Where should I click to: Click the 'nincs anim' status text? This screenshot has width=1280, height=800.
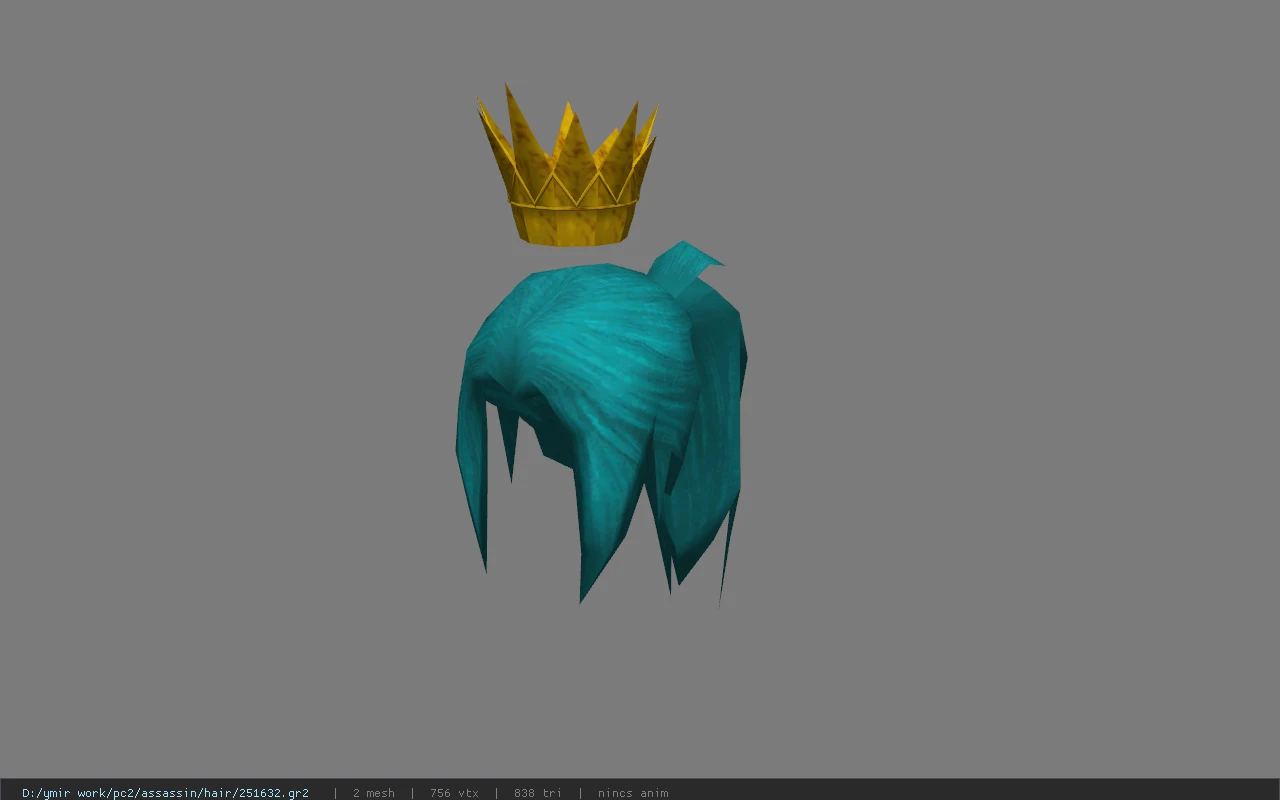pos(633,793)
